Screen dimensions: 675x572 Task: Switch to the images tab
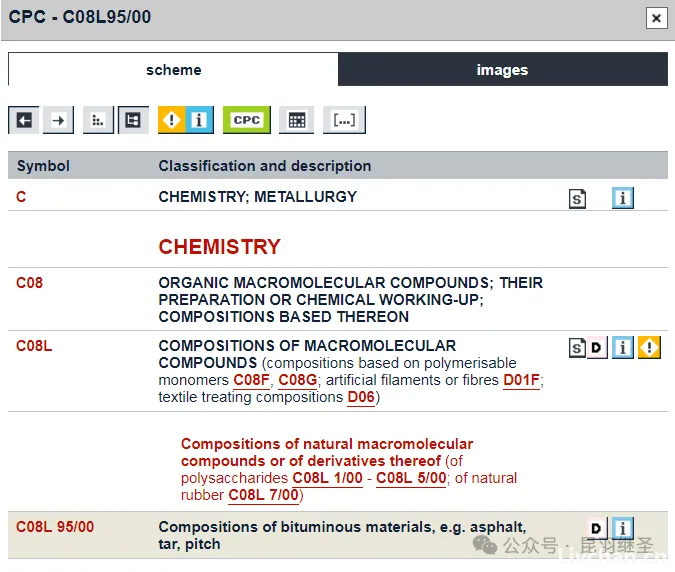click(x=502, y=70)
